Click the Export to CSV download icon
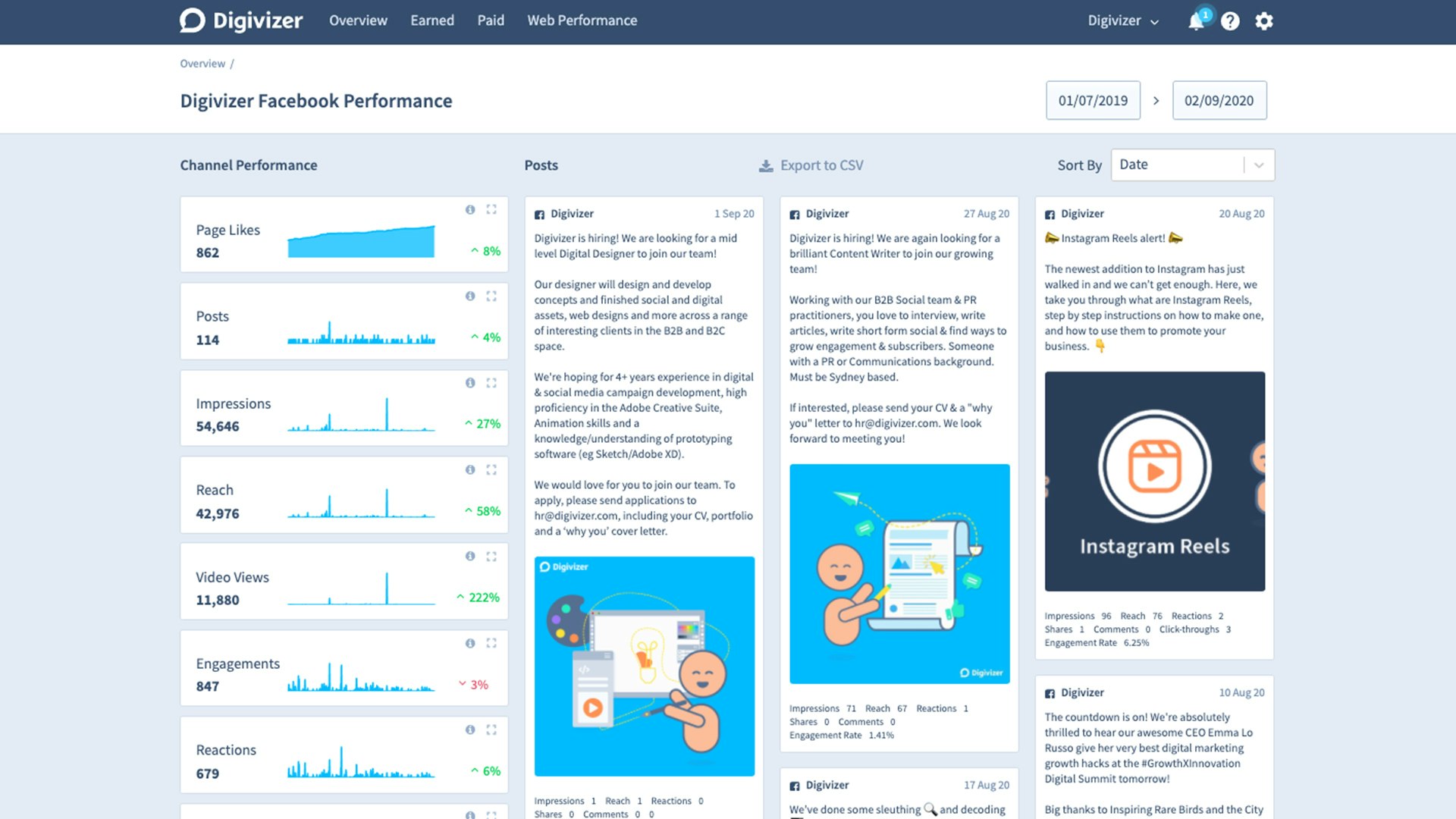This screenshot has height=819, width=1456. click(766, 165)
